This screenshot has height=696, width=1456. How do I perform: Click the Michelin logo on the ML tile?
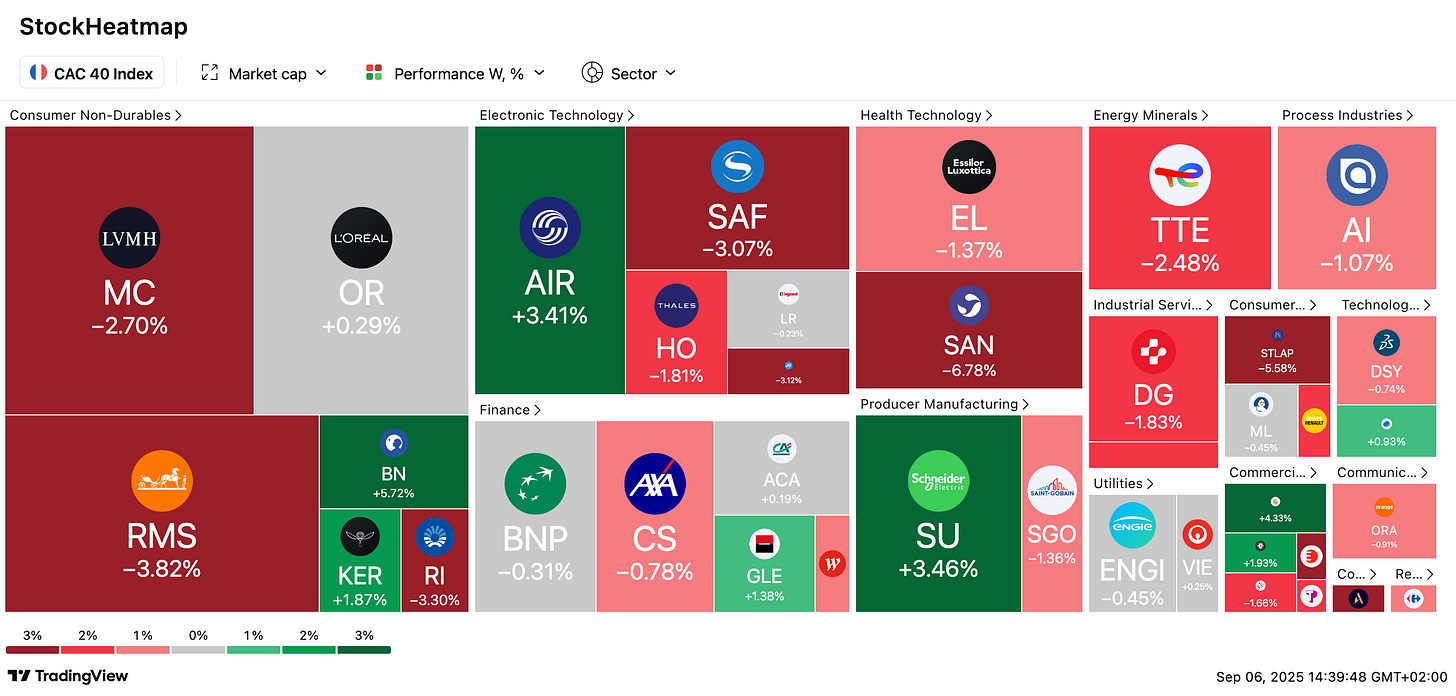coord(1261,405)
